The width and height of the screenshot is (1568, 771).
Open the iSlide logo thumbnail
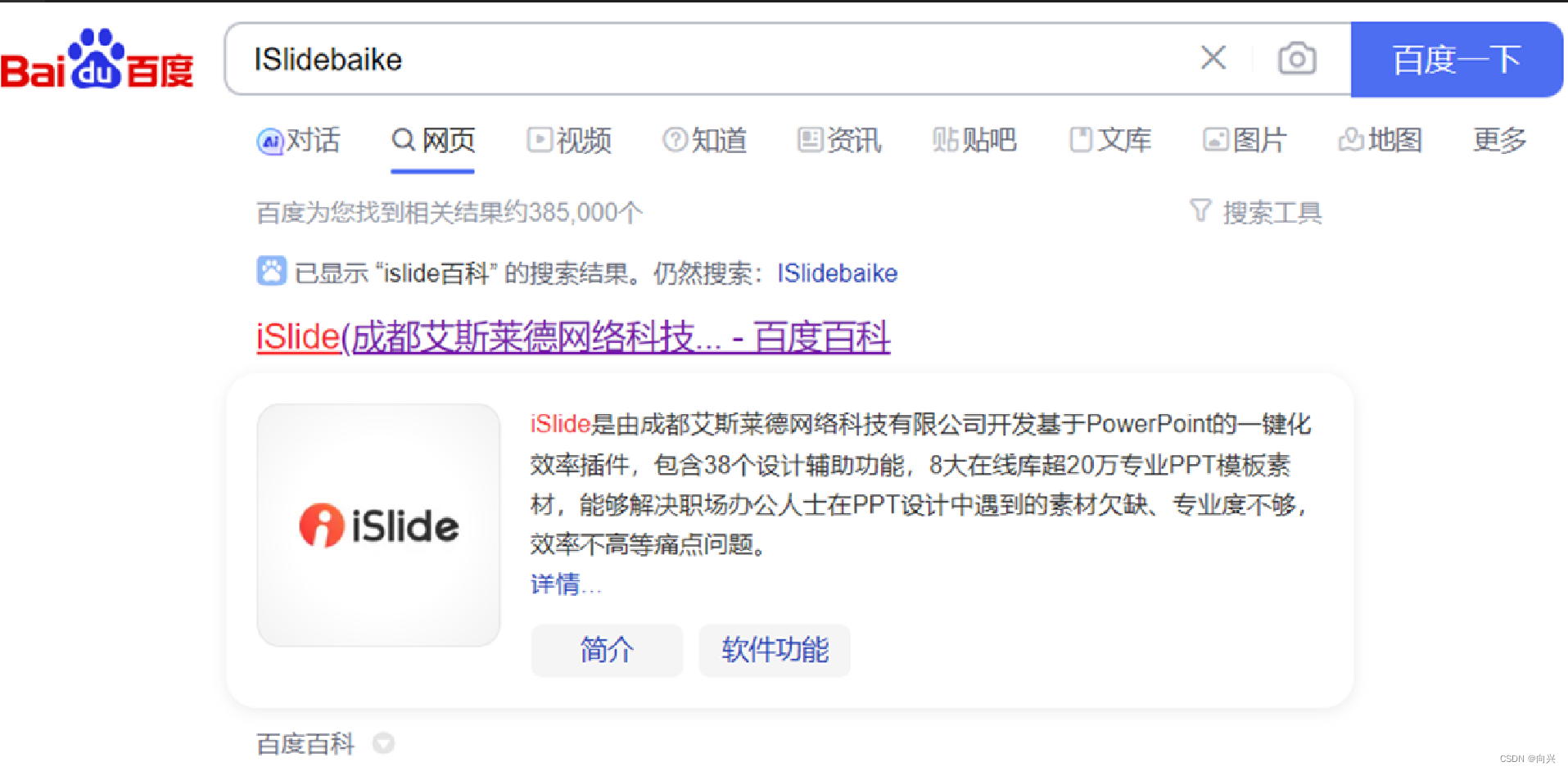(378, 525)
